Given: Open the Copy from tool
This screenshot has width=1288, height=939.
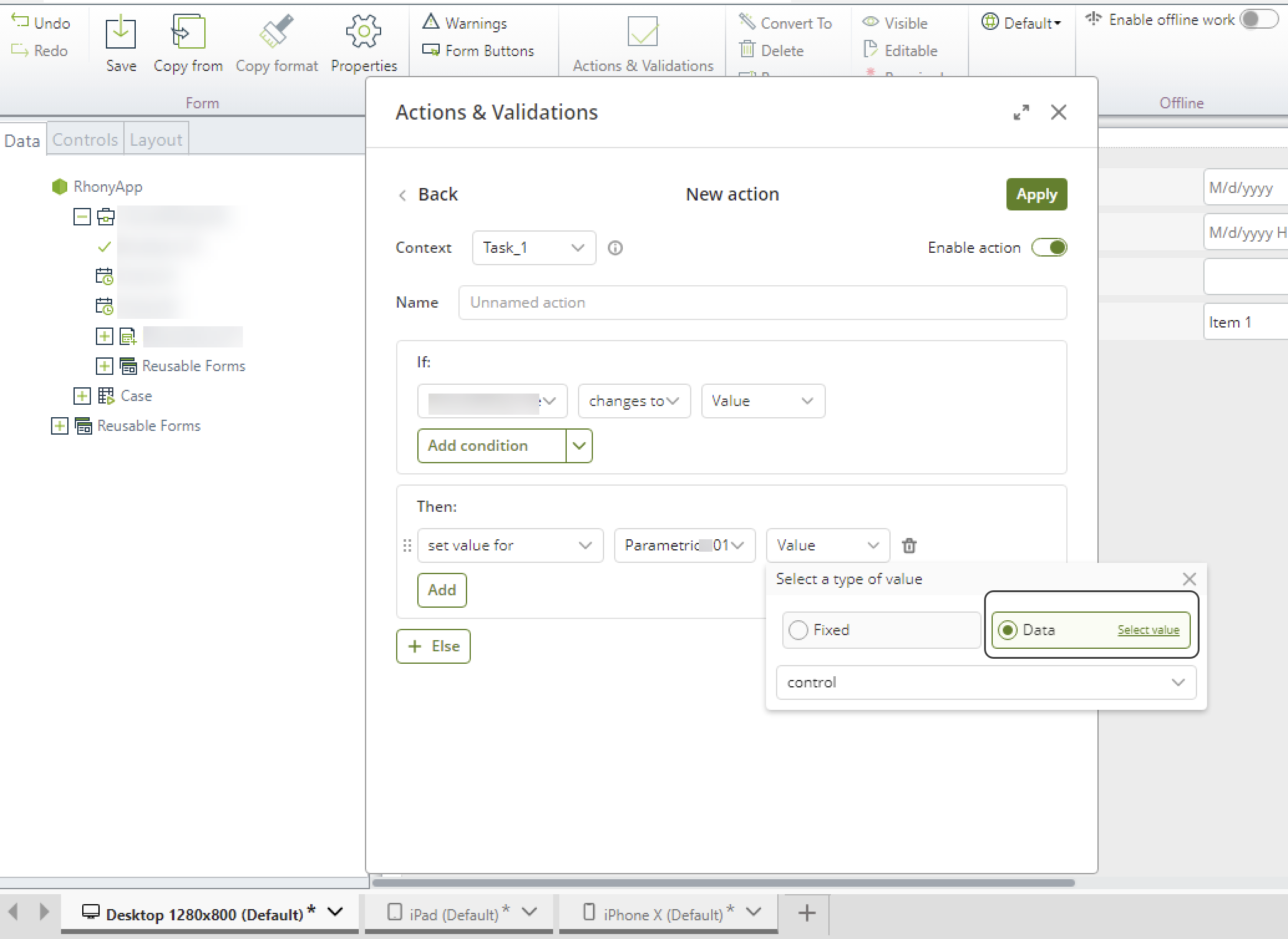Looking at the screenshot, I should pyautogui.click(x=187, y=32).
